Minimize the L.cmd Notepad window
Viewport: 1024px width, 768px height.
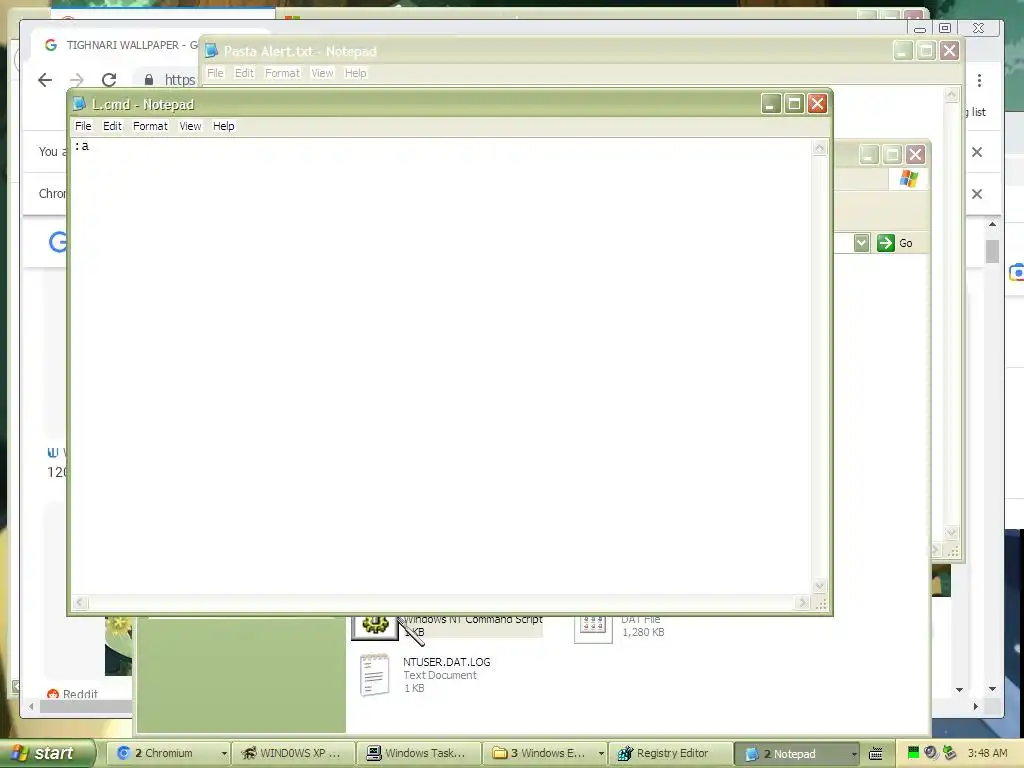click(x=771, y=104)
